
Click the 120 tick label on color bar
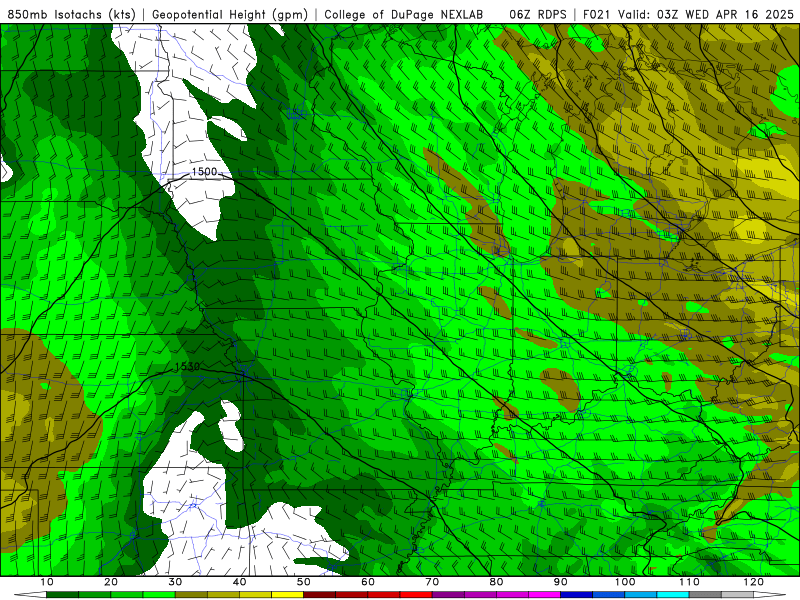[754, 582]
